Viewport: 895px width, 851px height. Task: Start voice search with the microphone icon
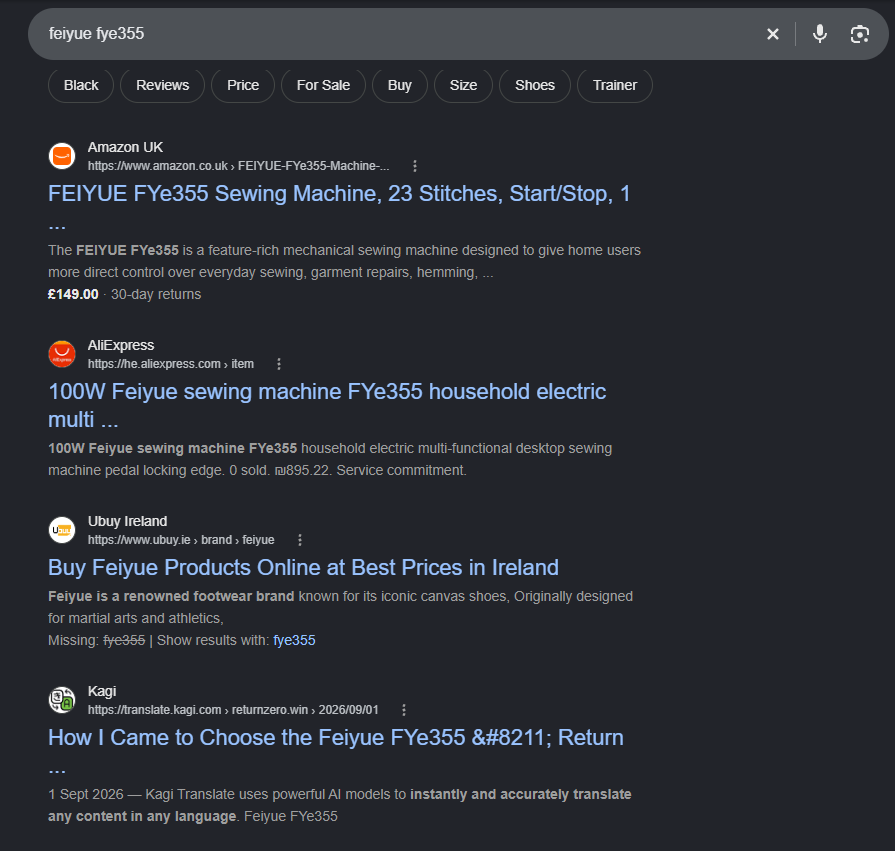point(820,34)
